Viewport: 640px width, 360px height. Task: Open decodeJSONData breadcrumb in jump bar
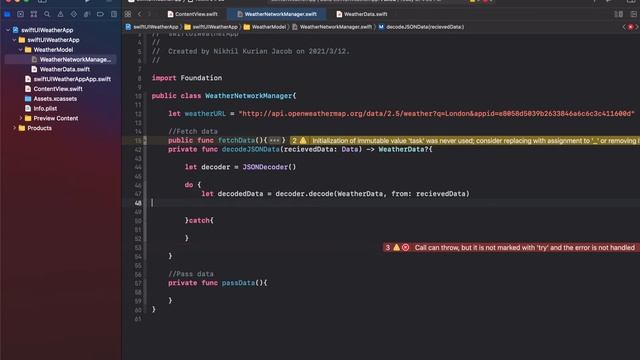[x=421, y=27]
